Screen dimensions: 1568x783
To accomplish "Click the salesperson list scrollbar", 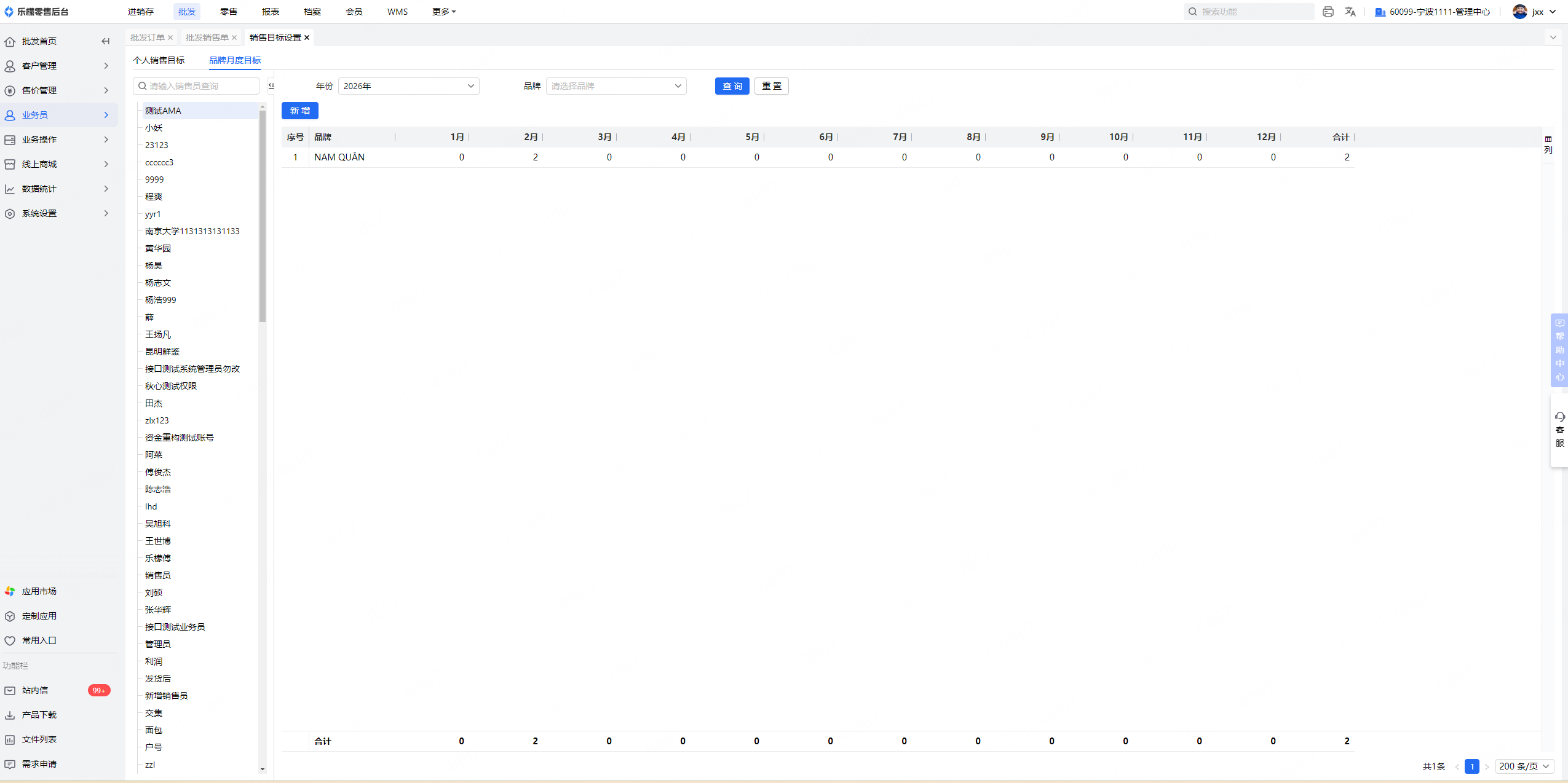I will click(x=263, y=215).
